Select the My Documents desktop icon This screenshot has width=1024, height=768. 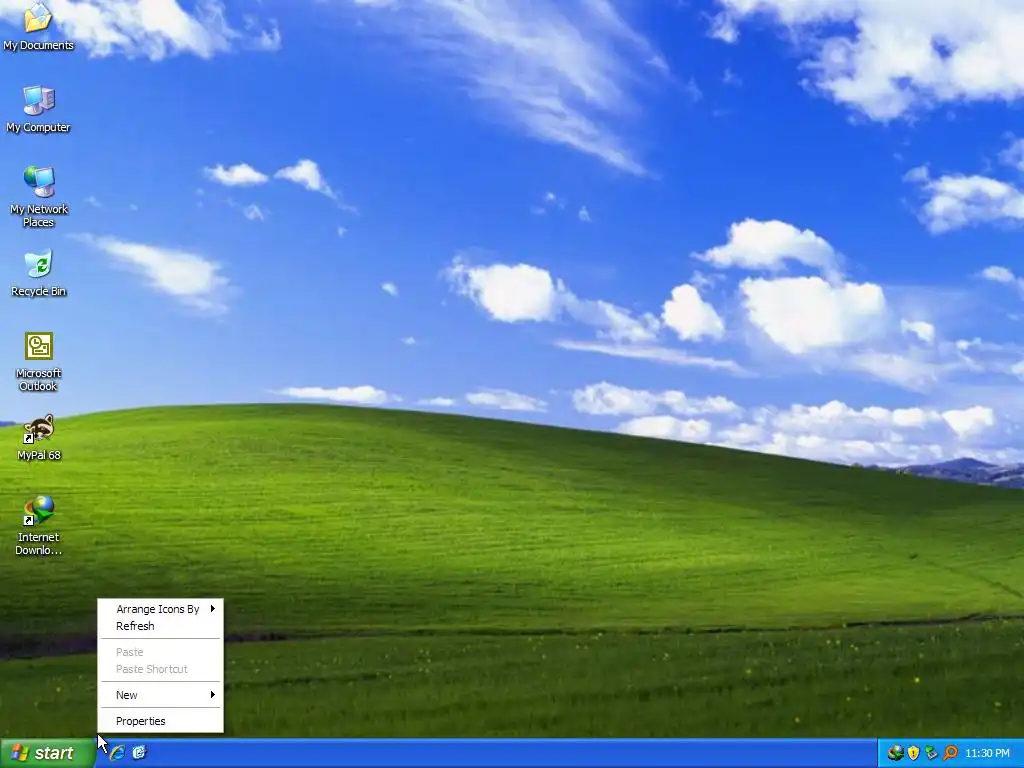click(39, 26)
